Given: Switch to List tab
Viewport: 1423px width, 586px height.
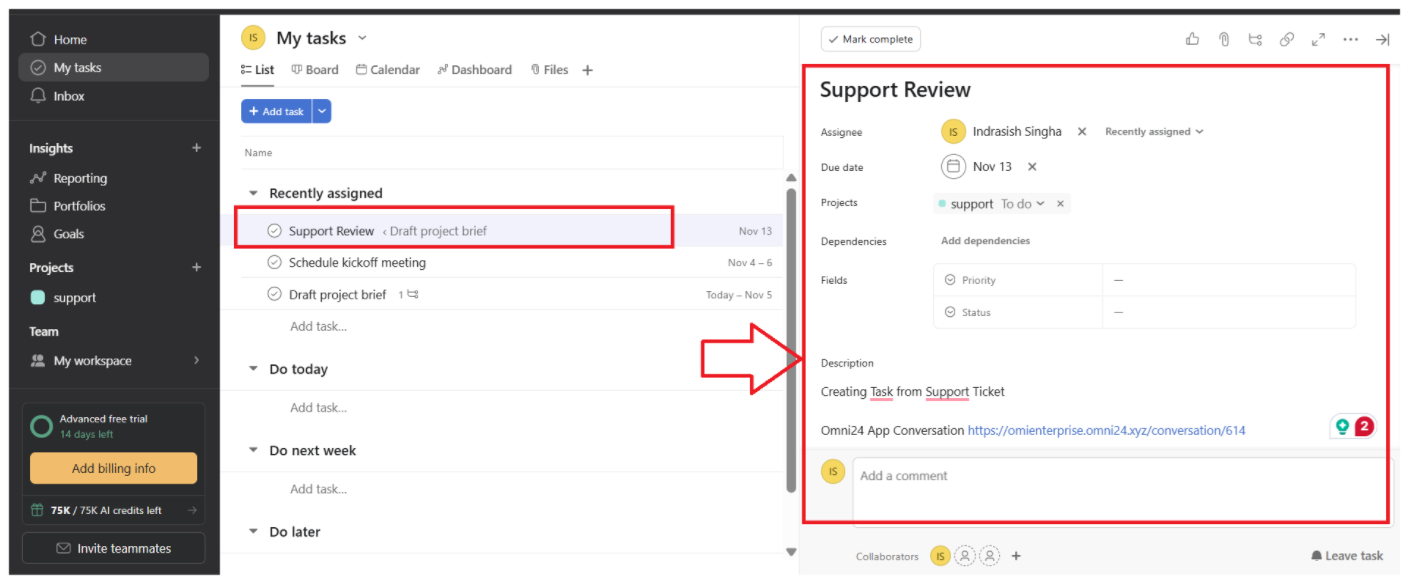Looking at the screenshot, I should (257, 70).
